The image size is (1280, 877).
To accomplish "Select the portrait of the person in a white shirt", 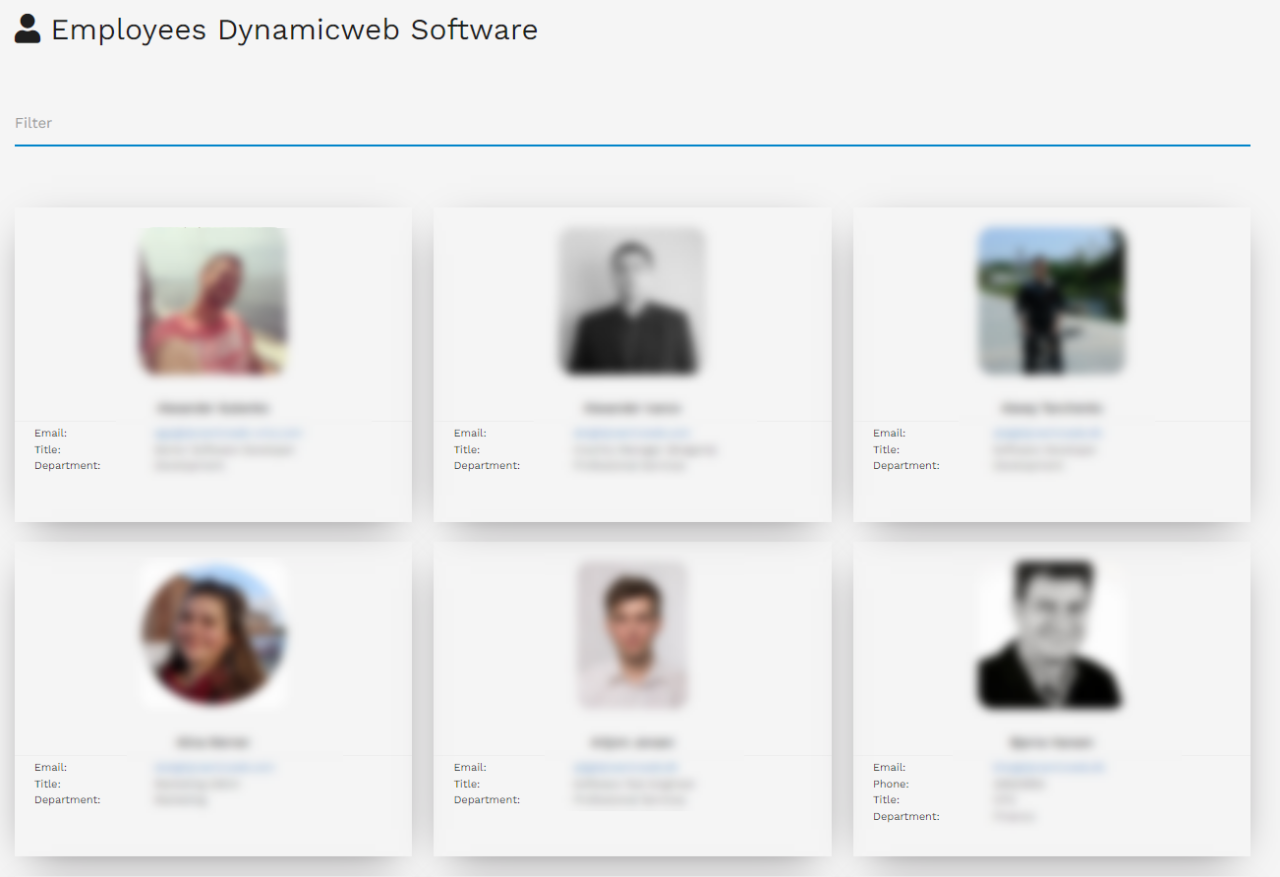I will coord(632,634).
